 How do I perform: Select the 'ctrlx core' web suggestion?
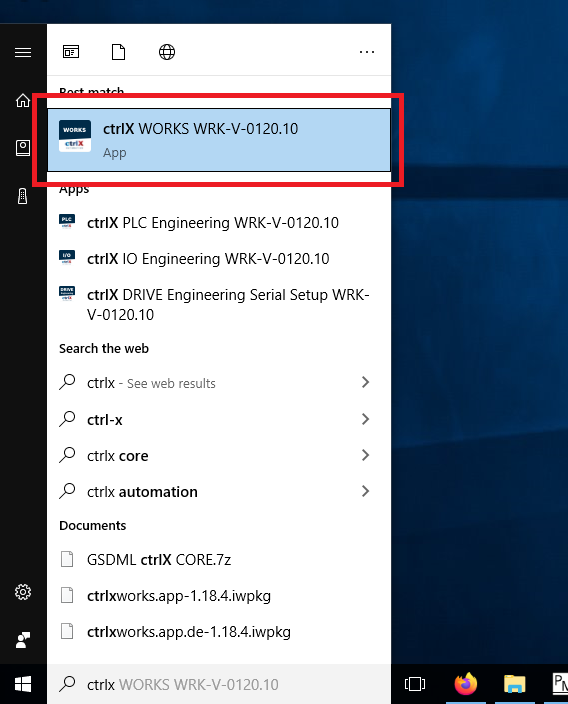219,455
